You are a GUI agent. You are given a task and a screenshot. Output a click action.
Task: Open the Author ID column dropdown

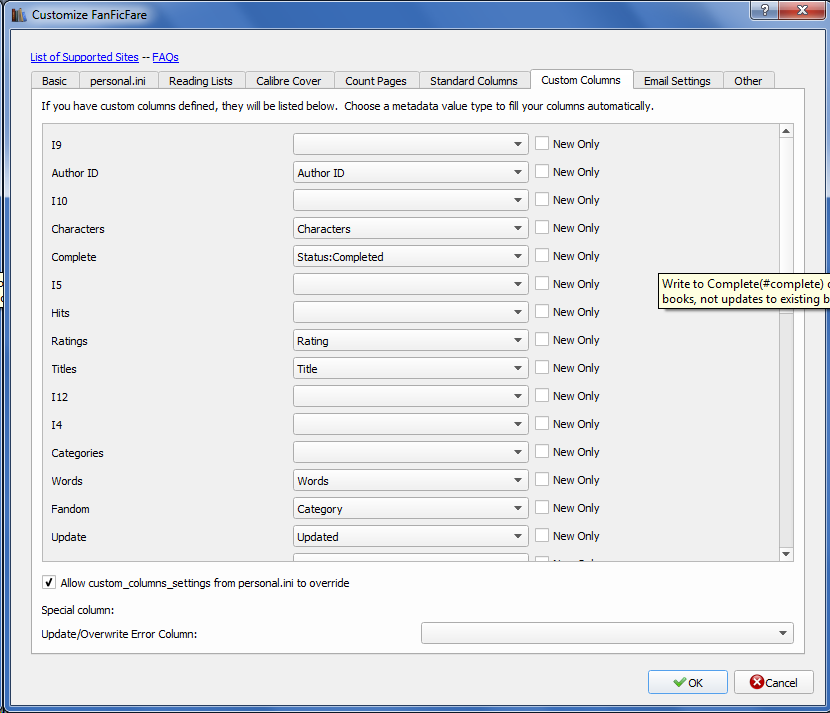tap(411, 172)
